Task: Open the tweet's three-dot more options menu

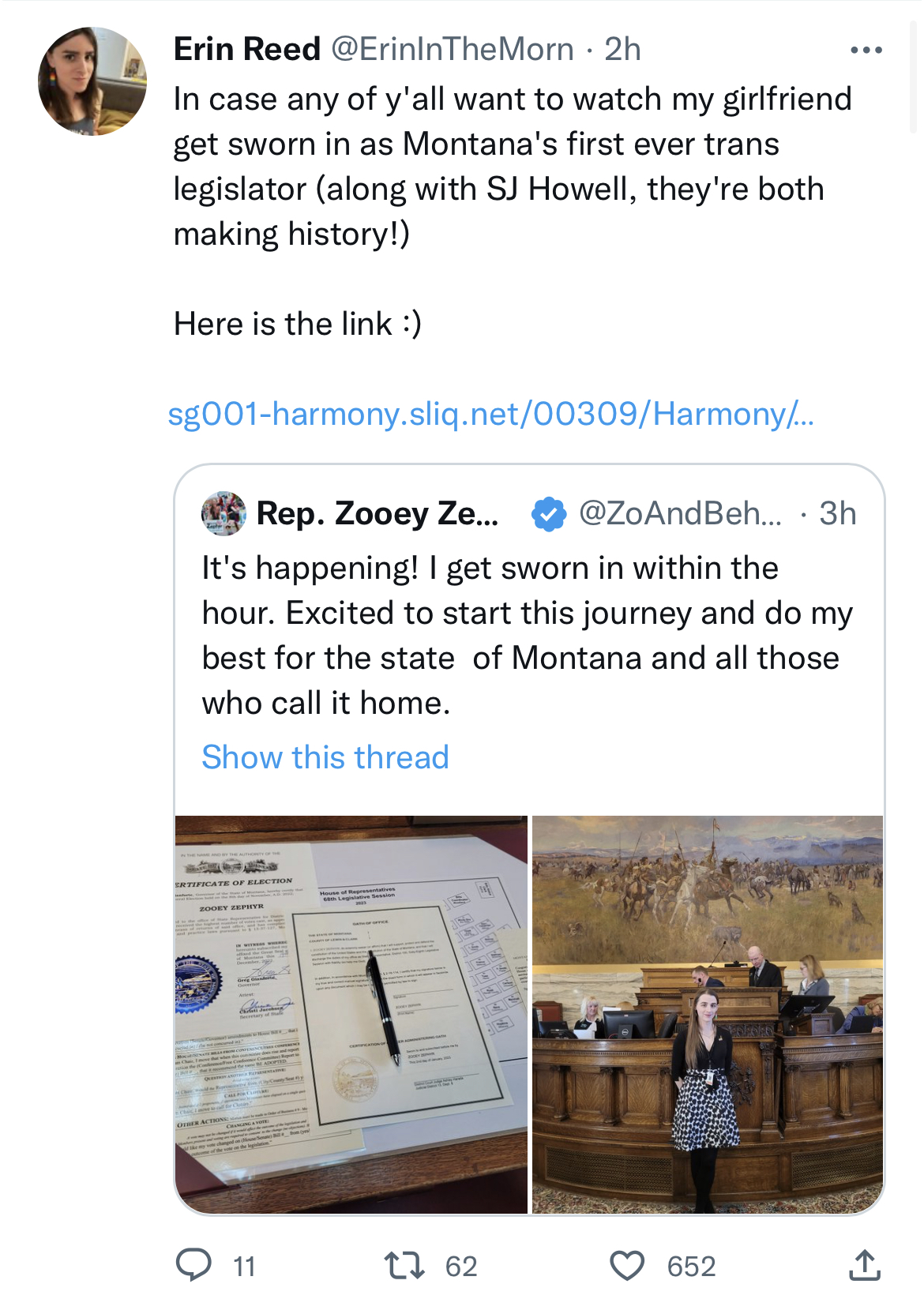Action: pos(866,50)
